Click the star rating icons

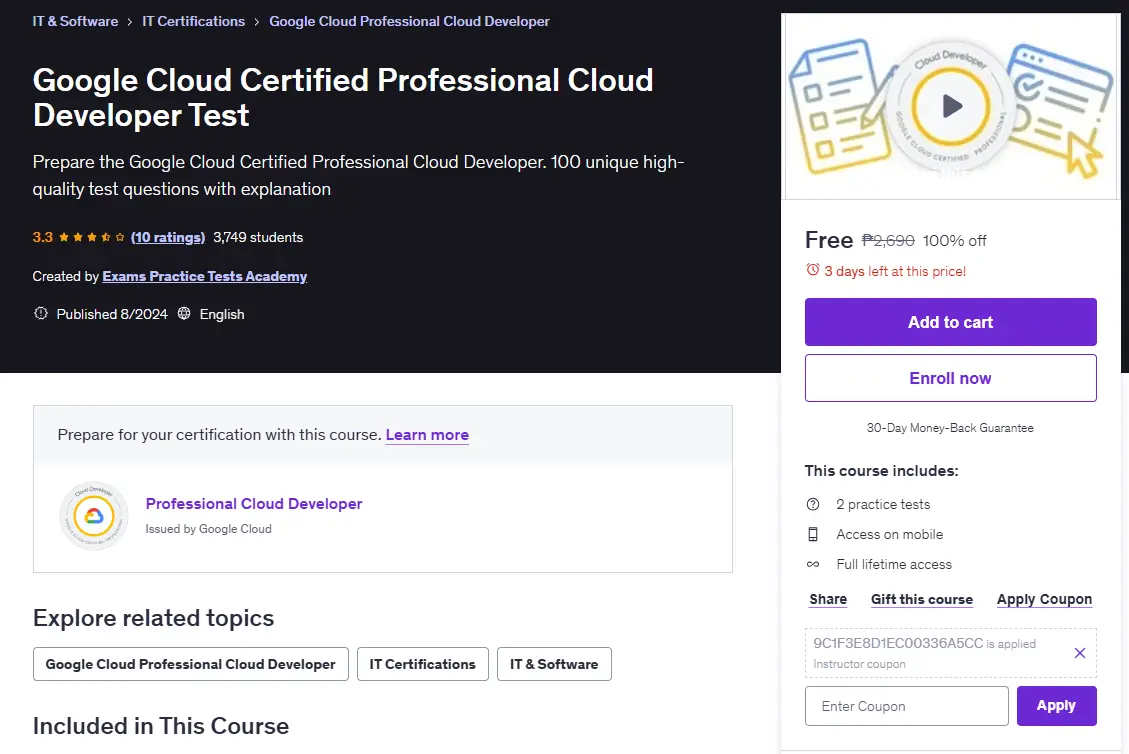click(x=91, y=237)
